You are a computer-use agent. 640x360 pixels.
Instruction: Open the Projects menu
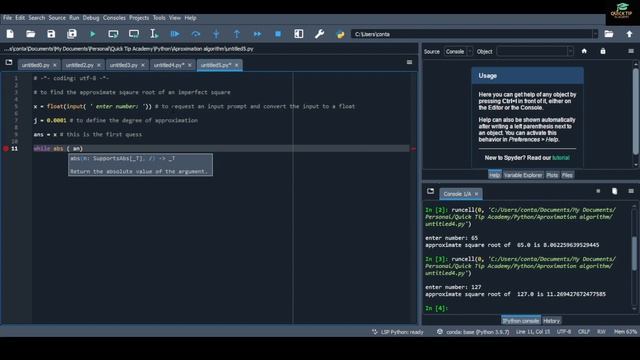[139, 18]
